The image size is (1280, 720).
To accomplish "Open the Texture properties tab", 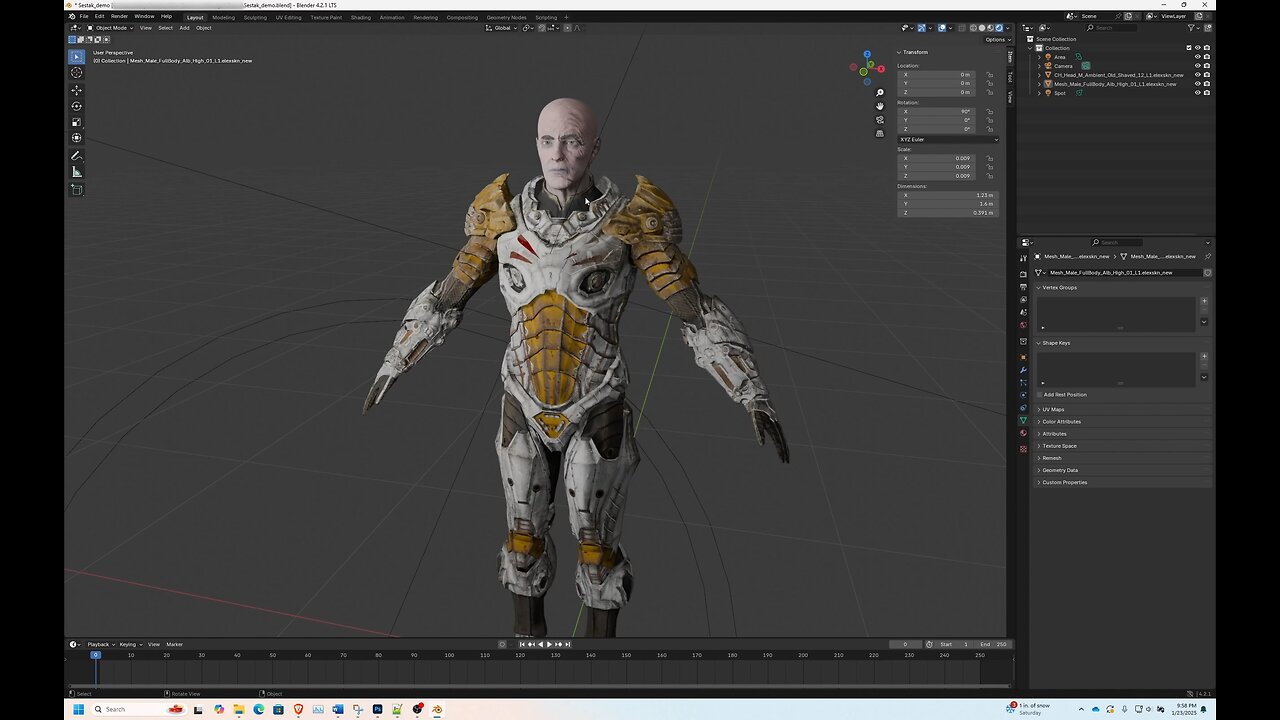I will click(1023, 449).
